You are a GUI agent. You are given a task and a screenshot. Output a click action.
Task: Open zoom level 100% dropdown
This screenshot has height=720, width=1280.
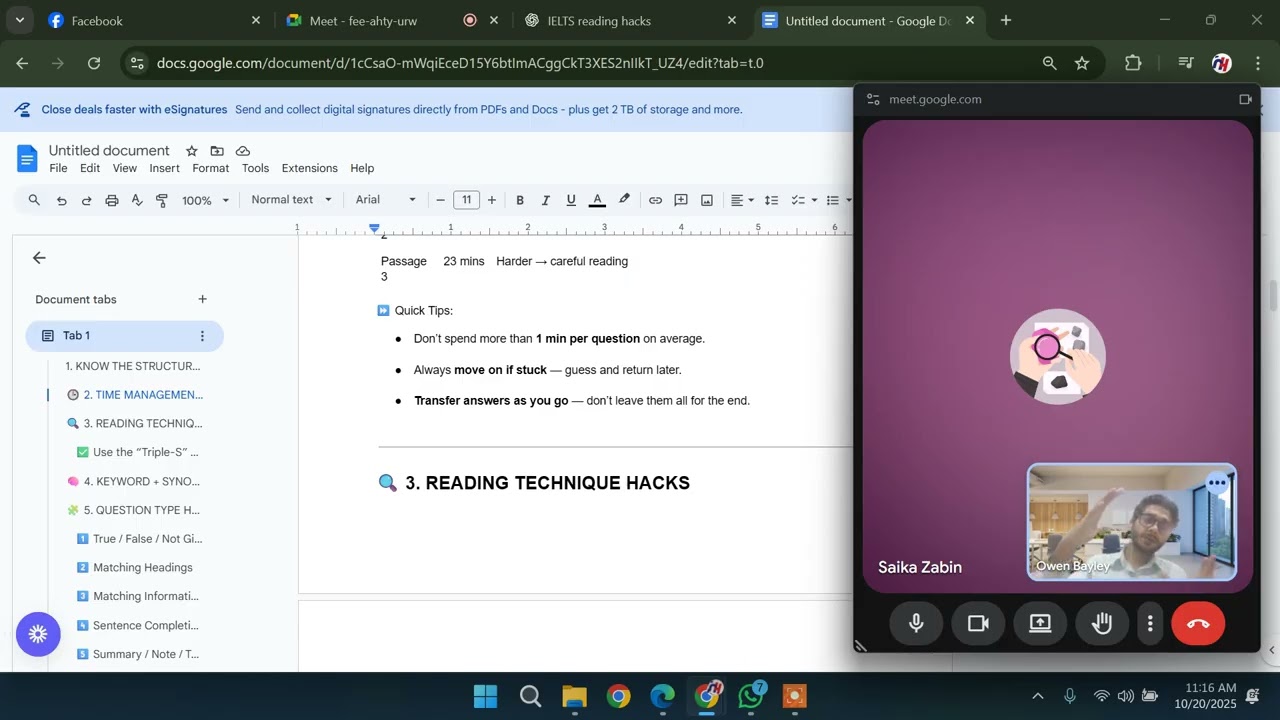(x=205, y=200)
